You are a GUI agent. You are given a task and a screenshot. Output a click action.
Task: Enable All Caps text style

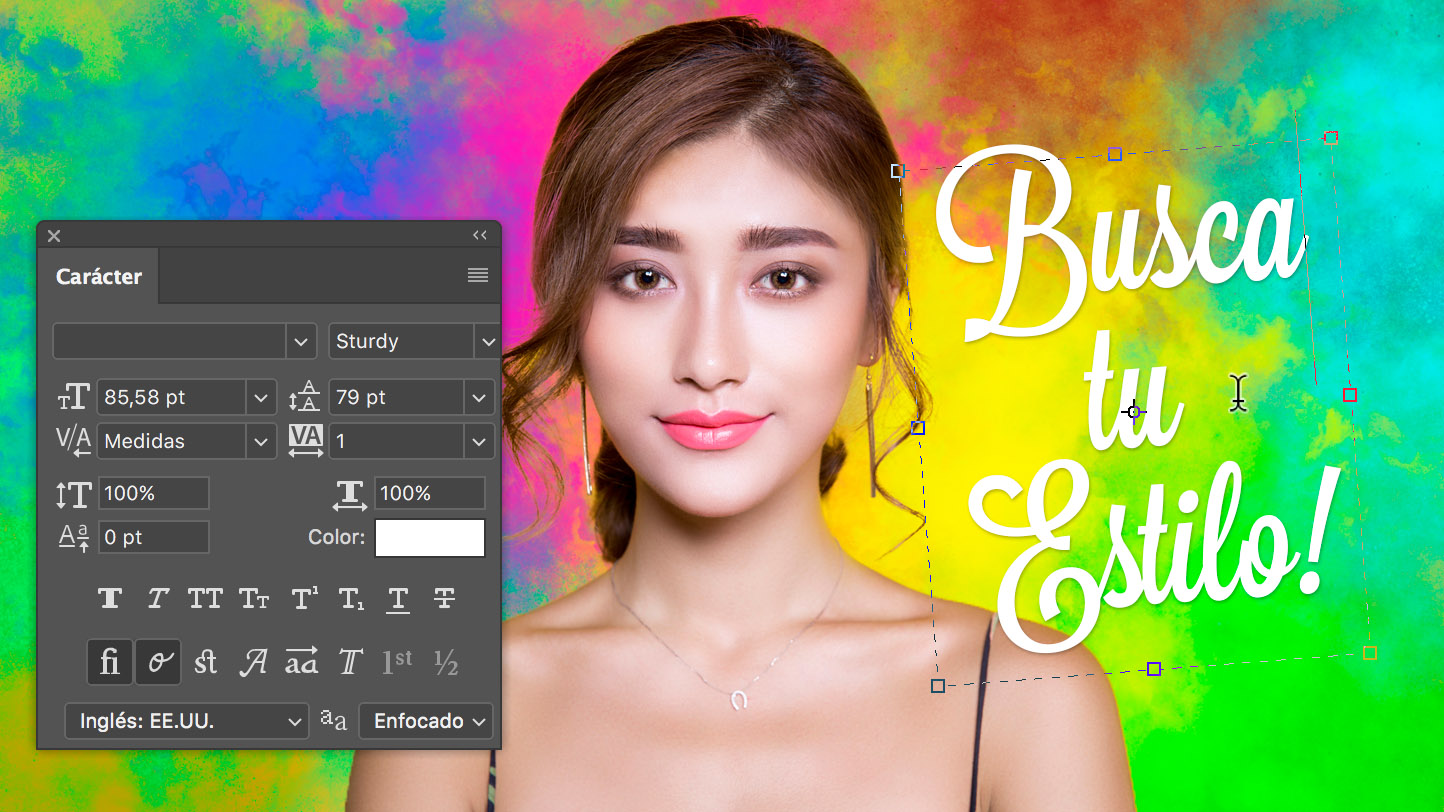point(205,599)
